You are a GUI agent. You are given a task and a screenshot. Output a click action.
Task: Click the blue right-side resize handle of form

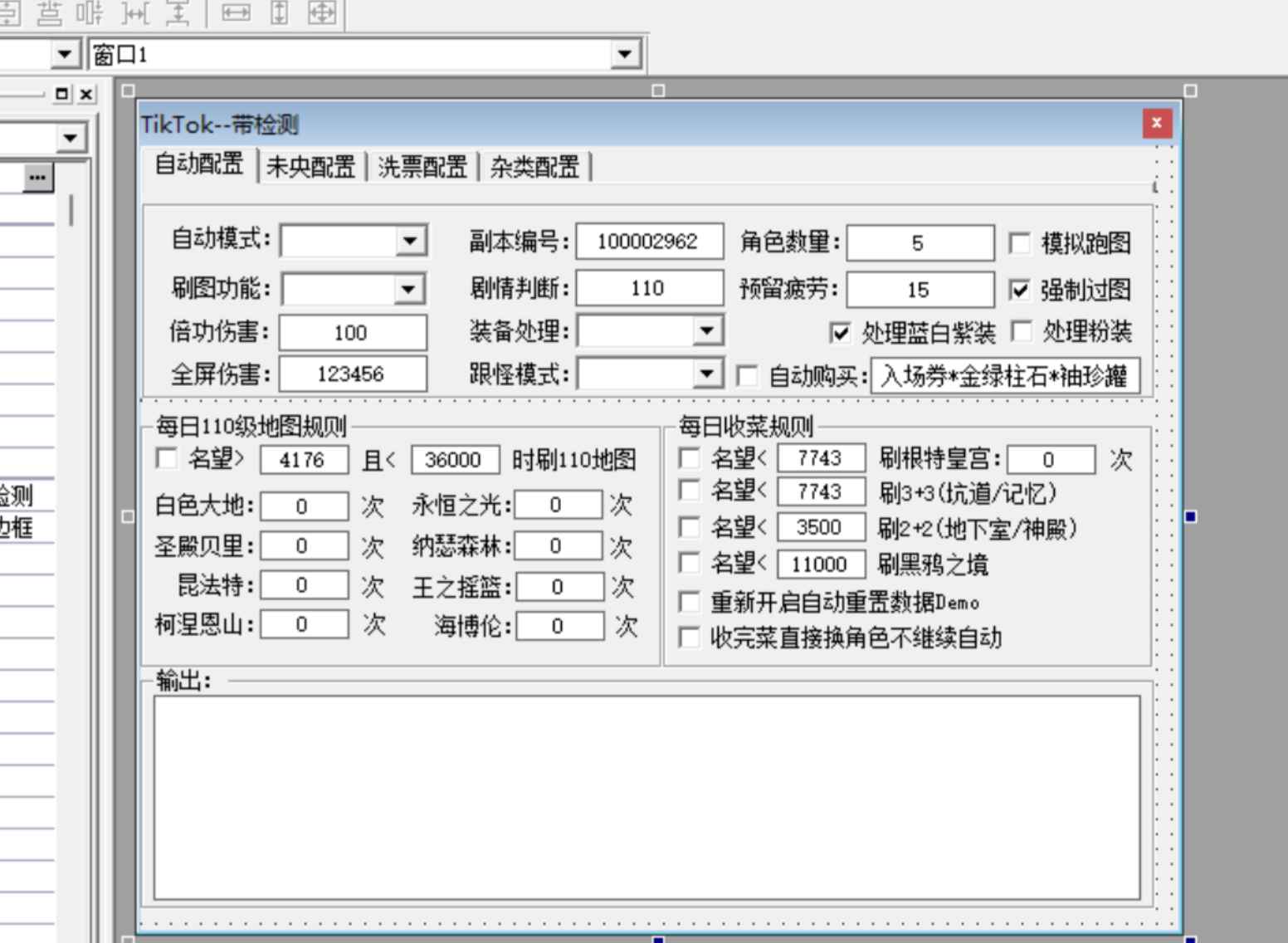click(x=1190, y=516)
